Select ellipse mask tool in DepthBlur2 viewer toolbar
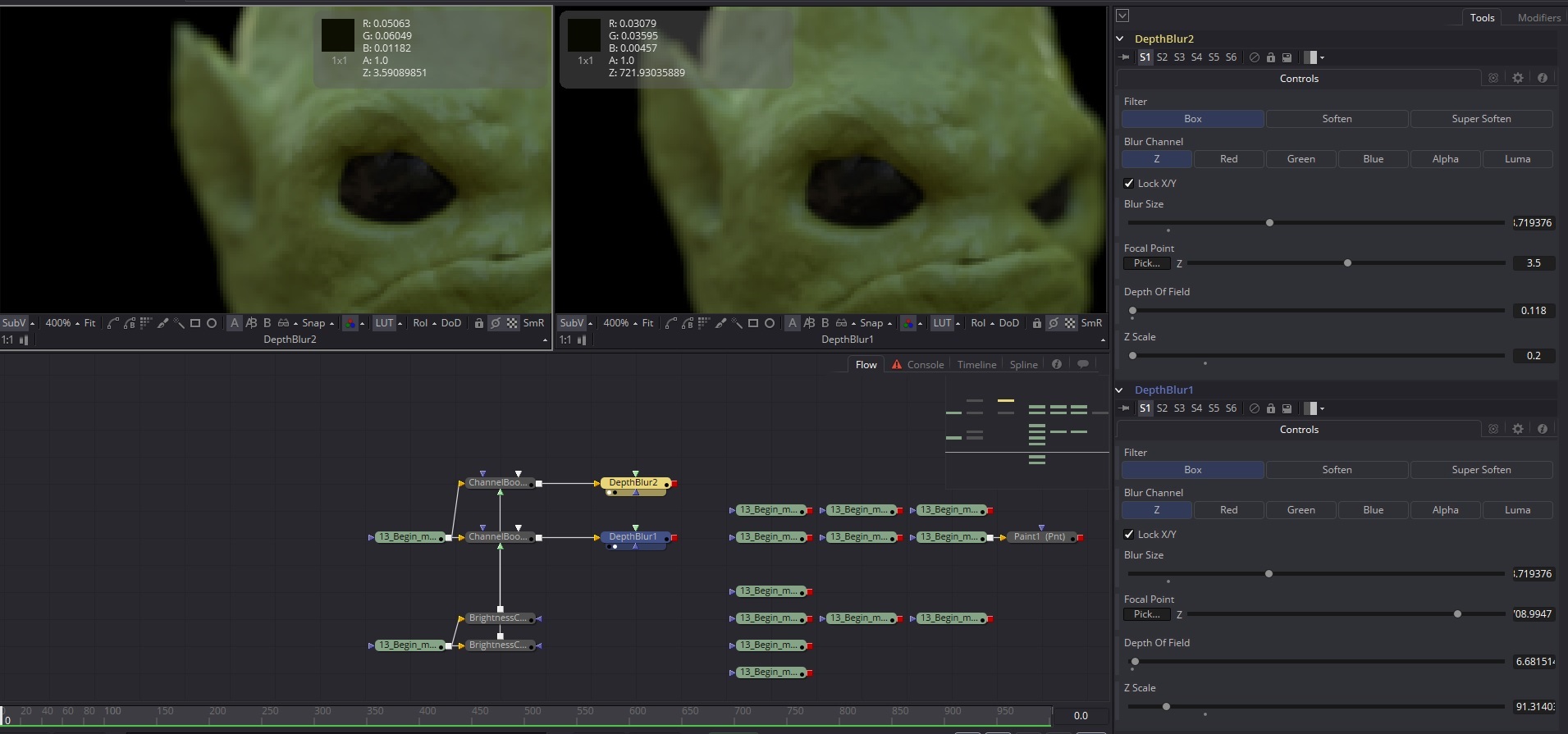The image size is (1568, 734). 212,323
